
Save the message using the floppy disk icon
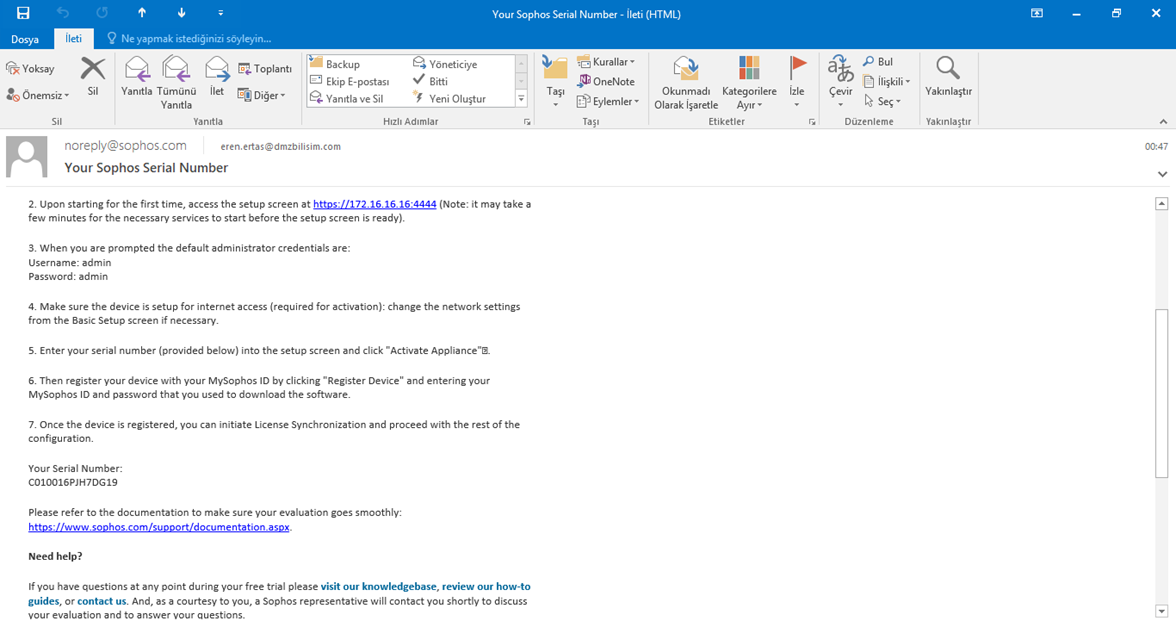(x=23, y=13)
